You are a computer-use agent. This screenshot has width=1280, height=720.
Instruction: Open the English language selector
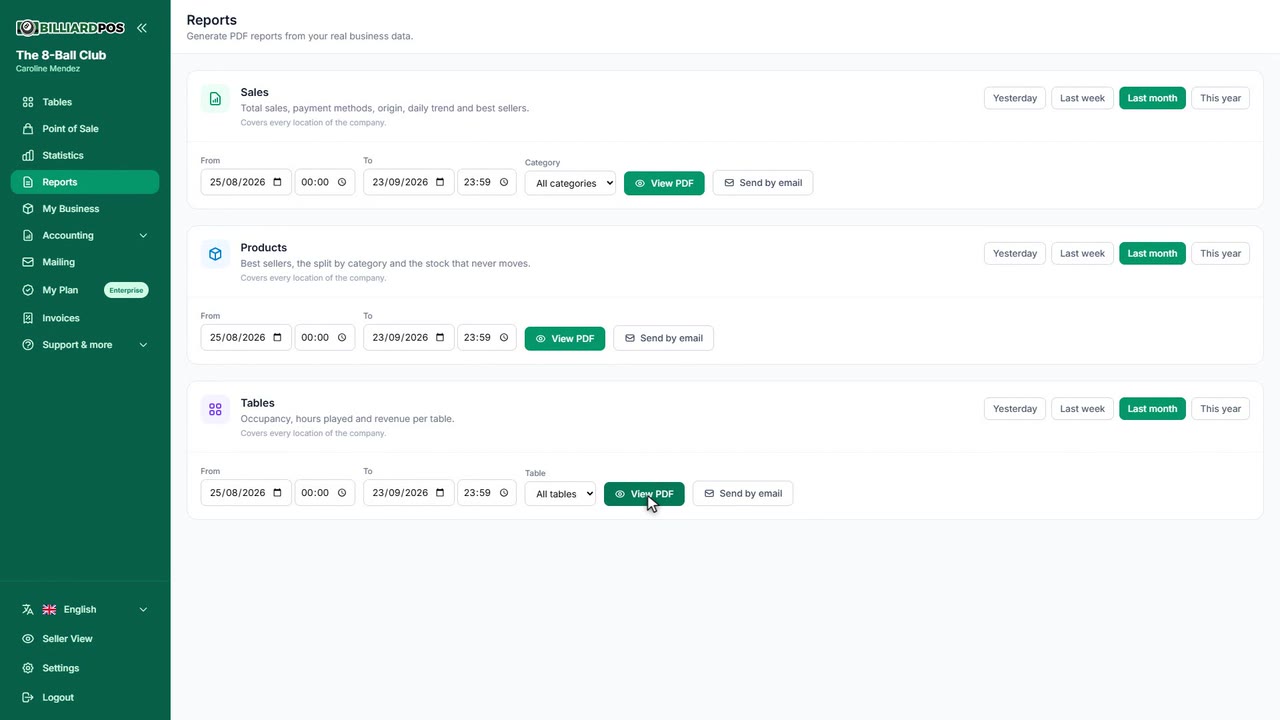pos(85,609)
